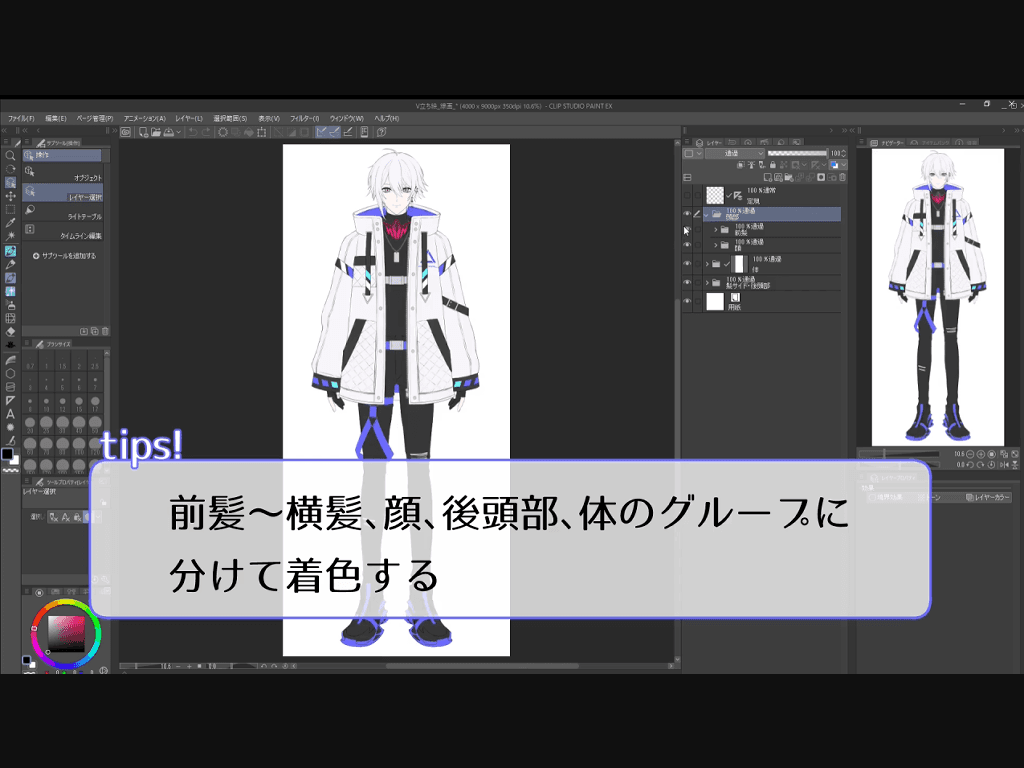Open the 通過 blend mode dropdown
The width and height of the screenshot is (1024, 768).
735,153
